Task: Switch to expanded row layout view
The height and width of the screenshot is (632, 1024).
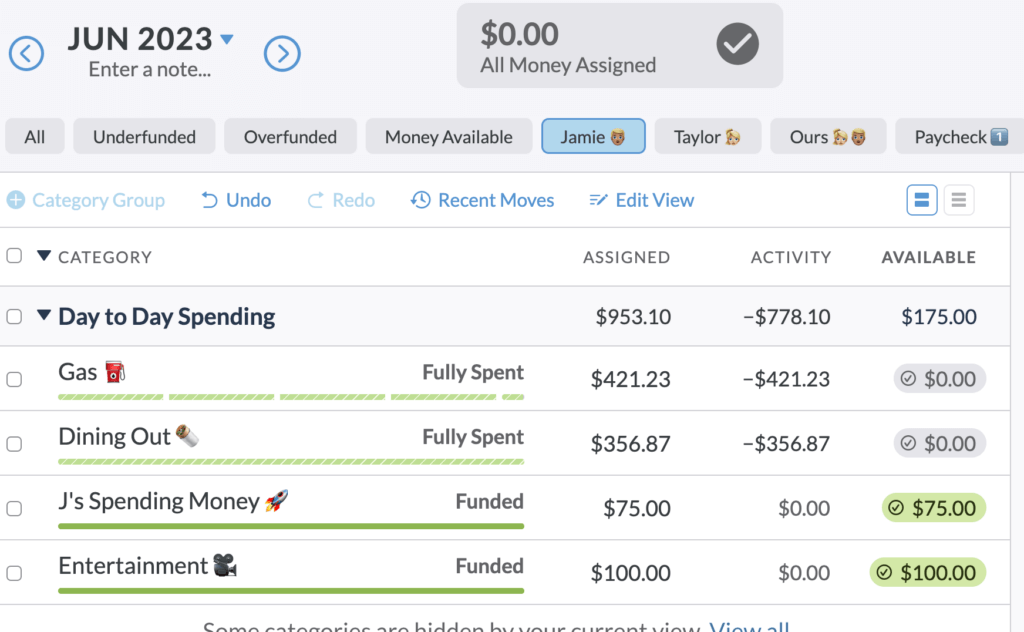Action: [x=921, y=200]
